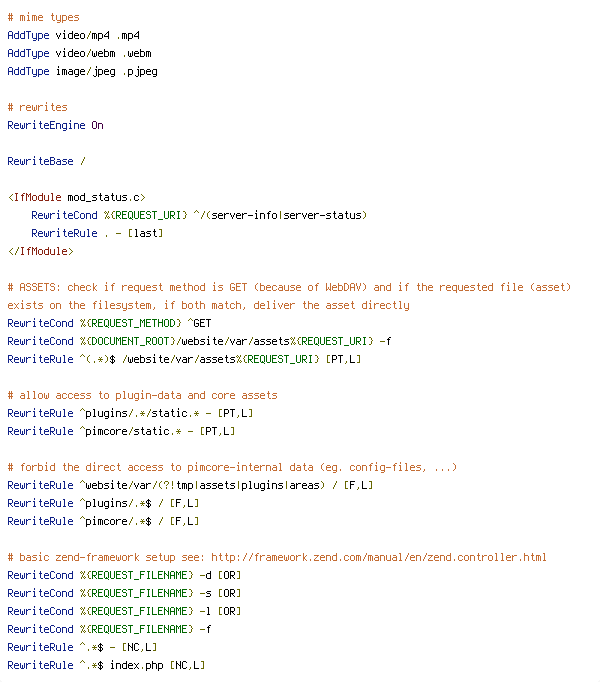Click the 'AddType image/jpeg .pjpeg' line
600x682 pixels.
82,71
